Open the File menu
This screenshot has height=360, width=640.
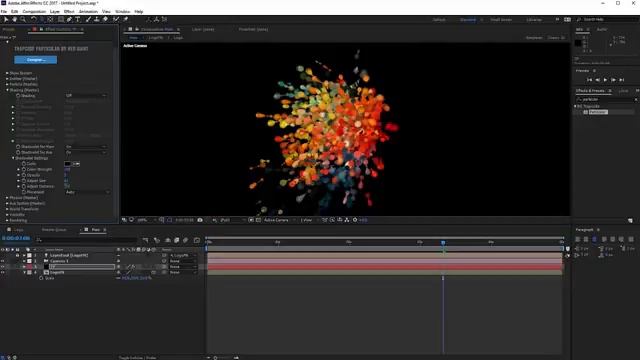pos(4,11)
